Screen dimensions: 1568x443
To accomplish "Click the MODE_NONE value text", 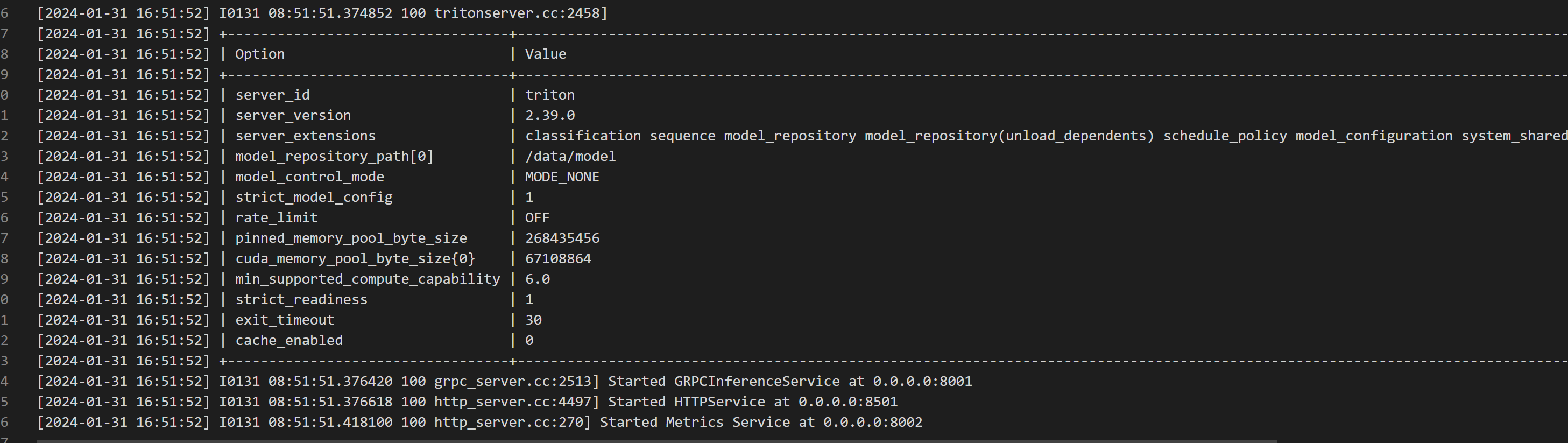I will tap(562, 177).
